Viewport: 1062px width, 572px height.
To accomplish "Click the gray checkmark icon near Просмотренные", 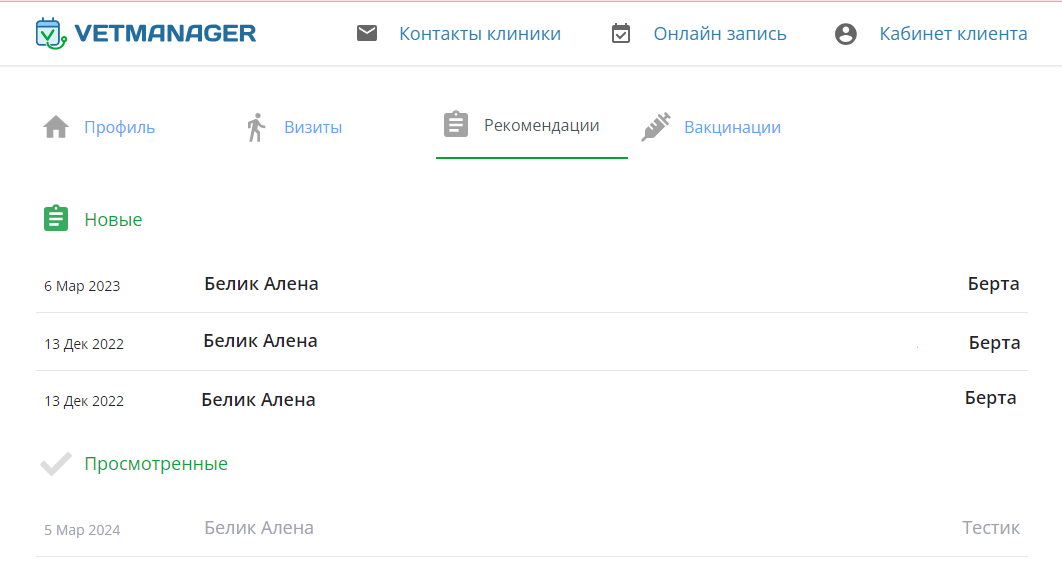I will coord(56,464).
